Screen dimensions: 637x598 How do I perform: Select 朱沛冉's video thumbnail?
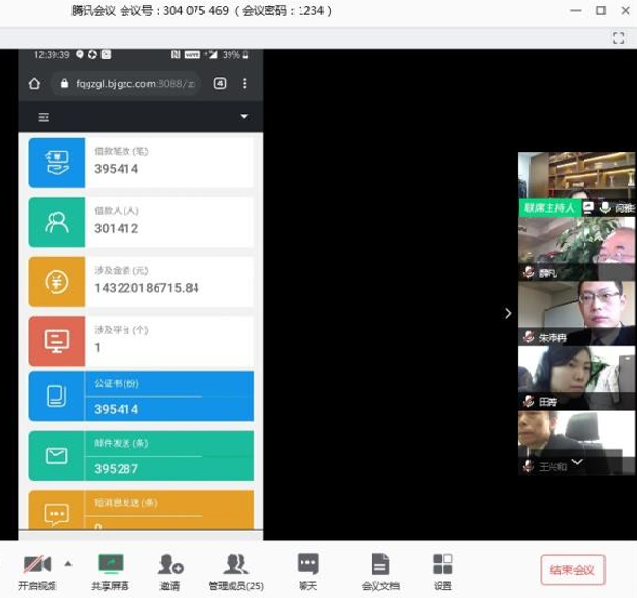click(576, 313)
